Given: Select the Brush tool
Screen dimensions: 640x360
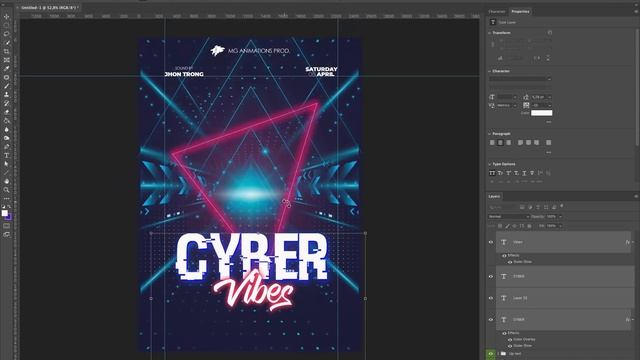Looking at the screenshot, I should pos(7,86).
